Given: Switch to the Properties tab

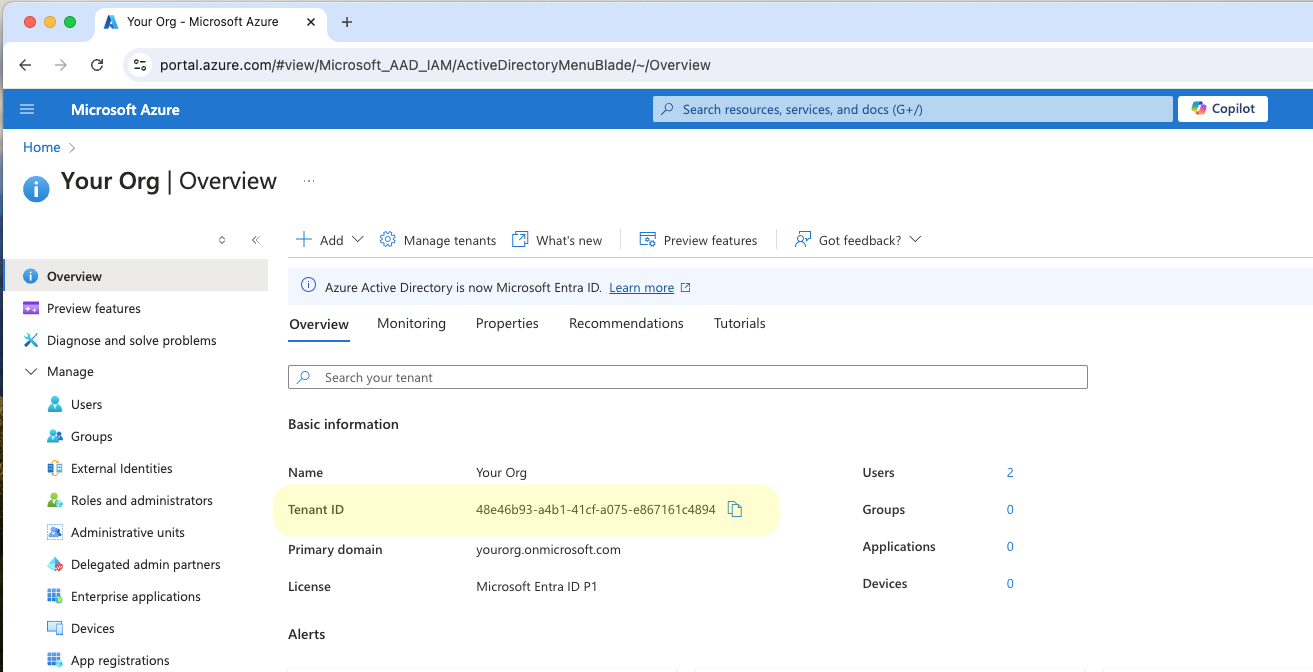Looking at the screenshot, I should [507, 324].
